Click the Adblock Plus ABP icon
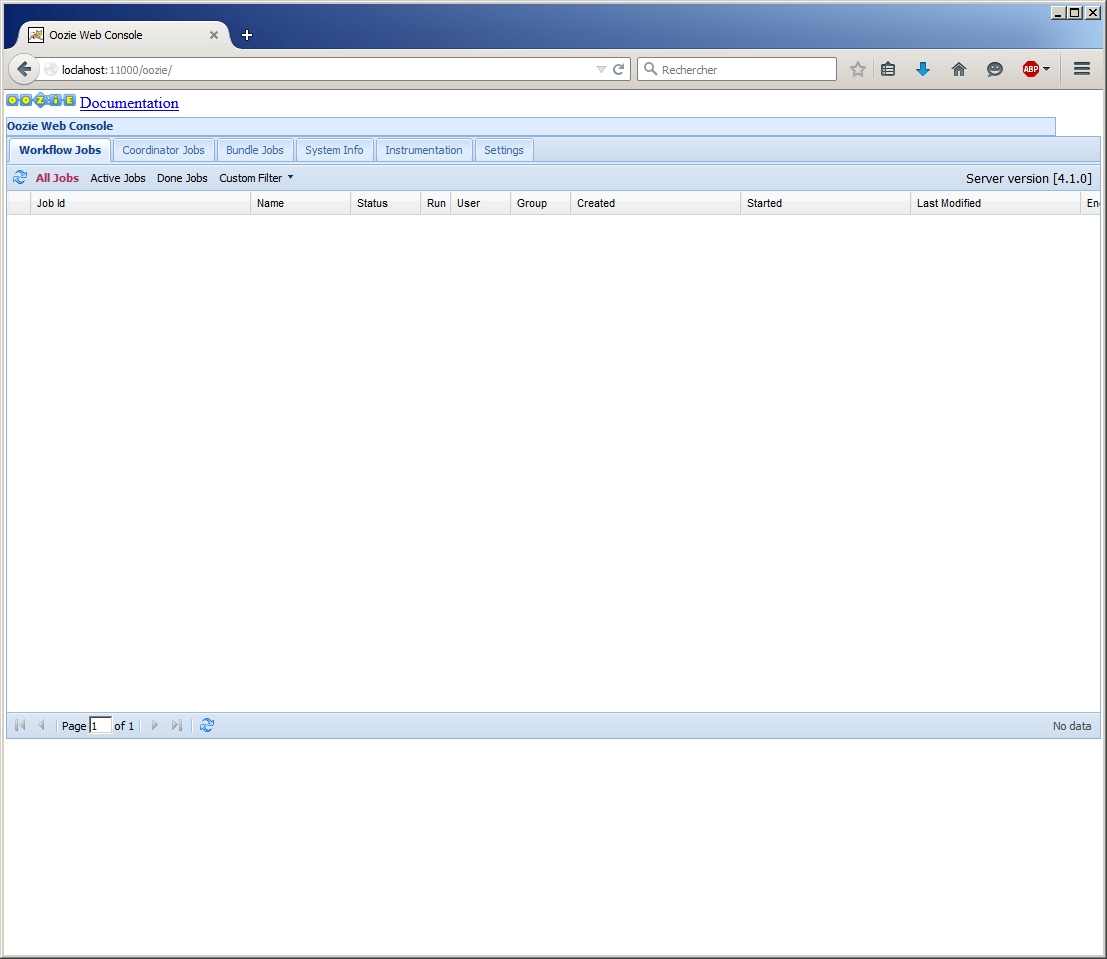 [1030, 69]
